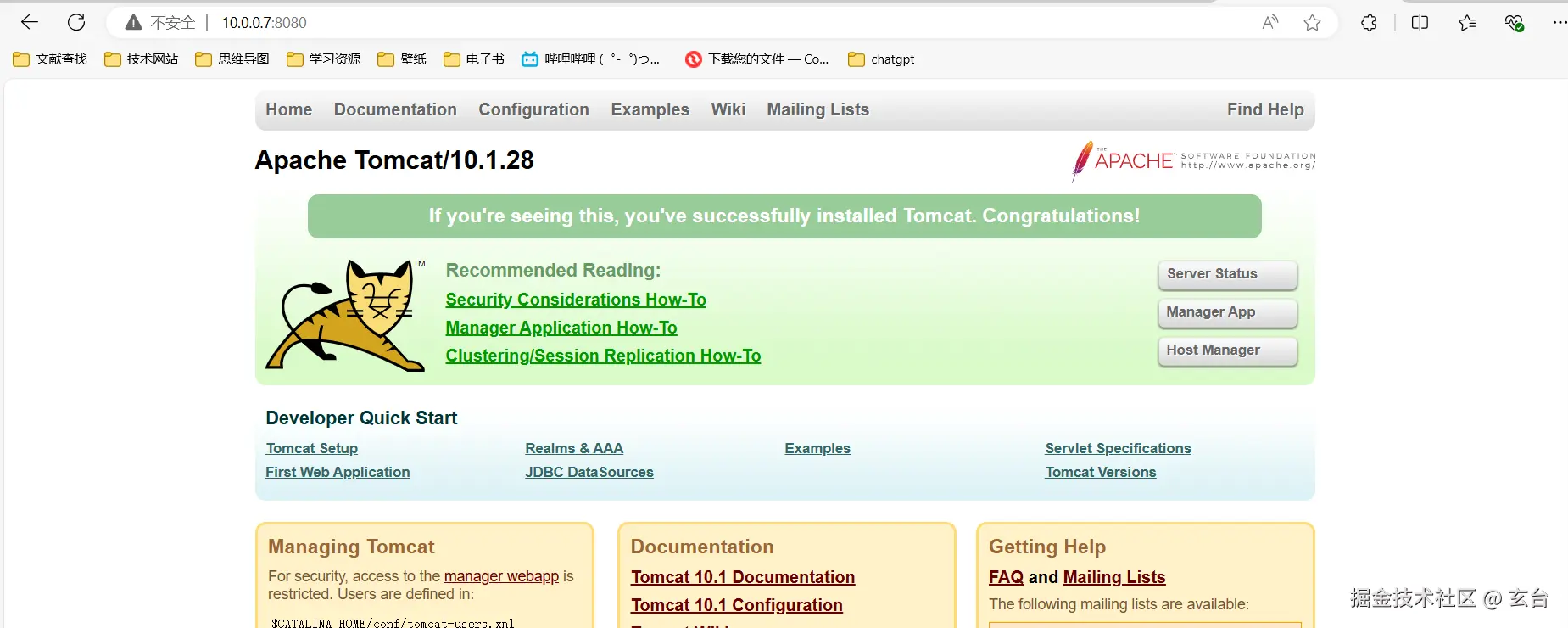
Task: Click the Tomcat cat mascot image
Action: click(345, 315)
